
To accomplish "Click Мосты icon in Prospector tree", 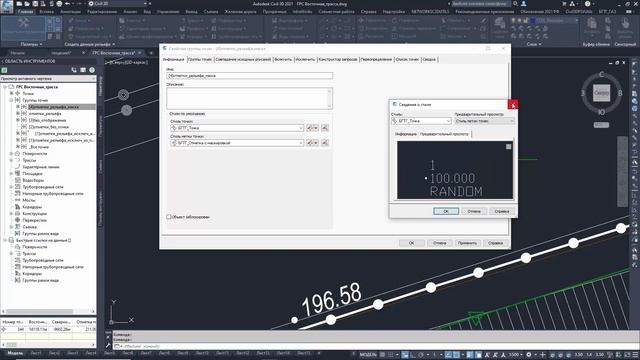I will click(18, 200).
